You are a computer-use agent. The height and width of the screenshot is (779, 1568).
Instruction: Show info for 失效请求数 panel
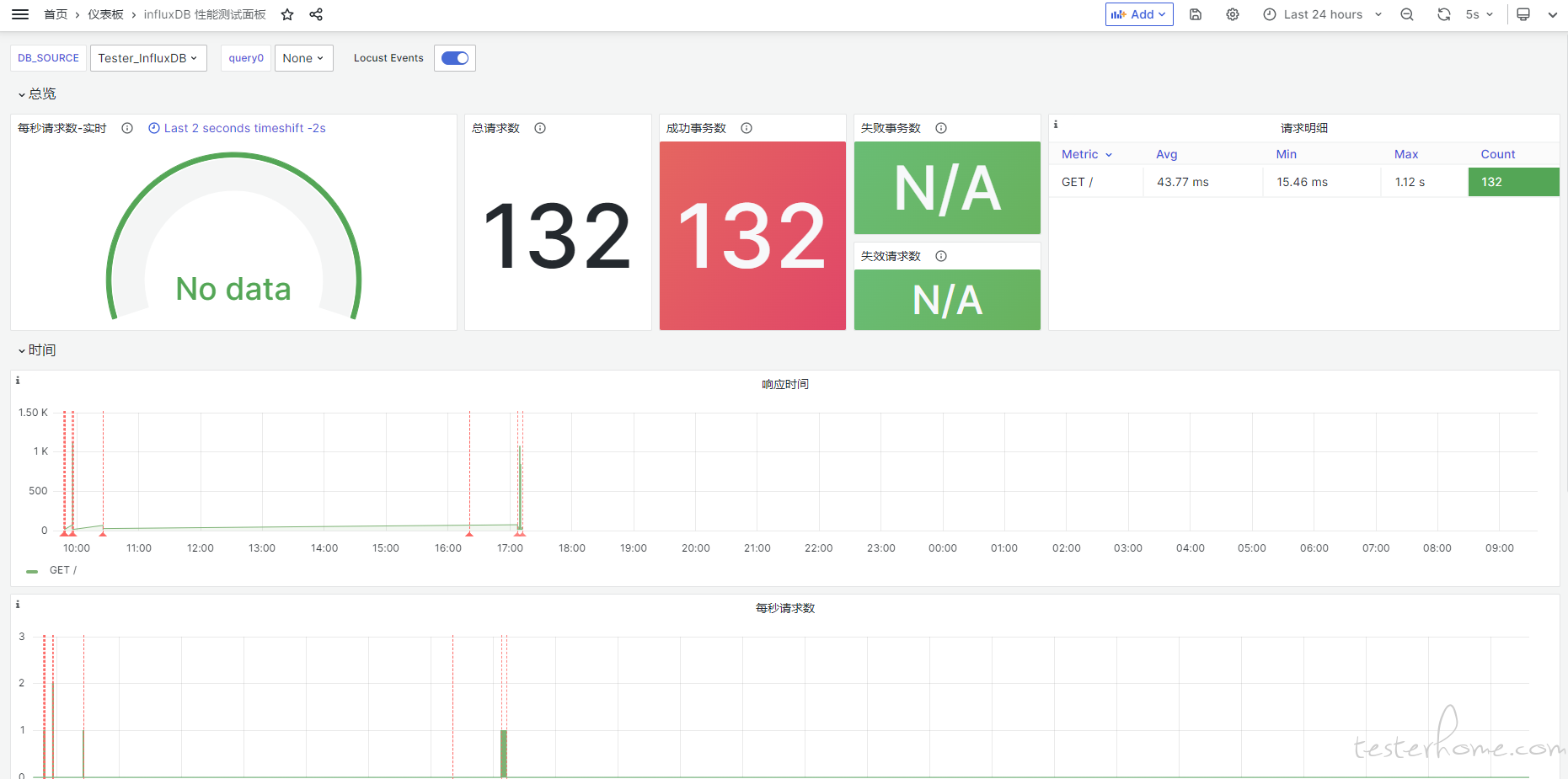[941, 256]
